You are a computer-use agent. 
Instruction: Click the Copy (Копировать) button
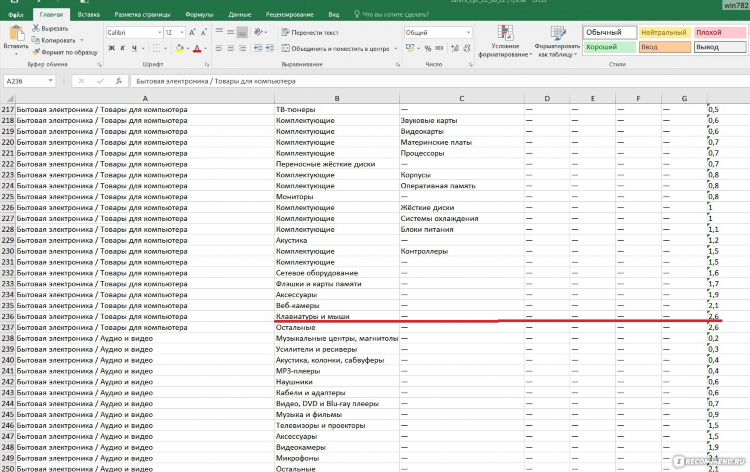[54, 40]
